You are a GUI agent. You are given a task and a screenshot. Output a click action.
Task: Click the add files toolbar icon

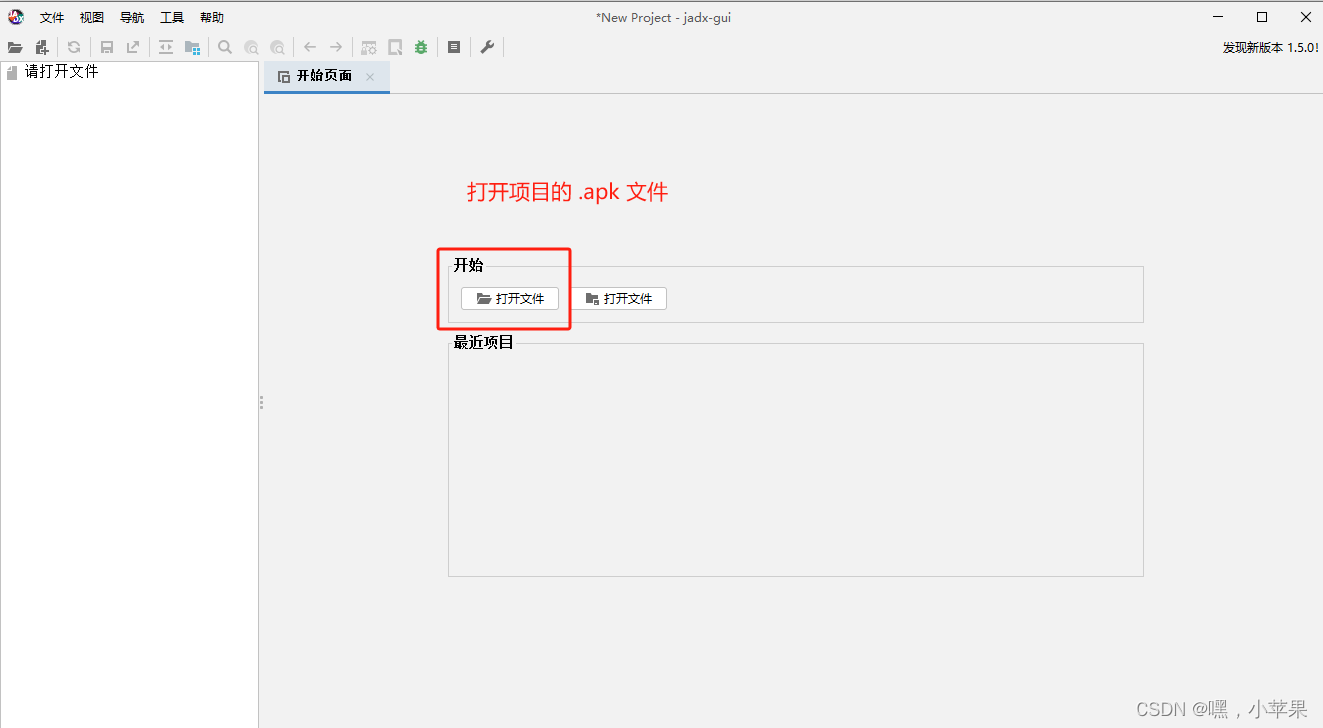42,47
